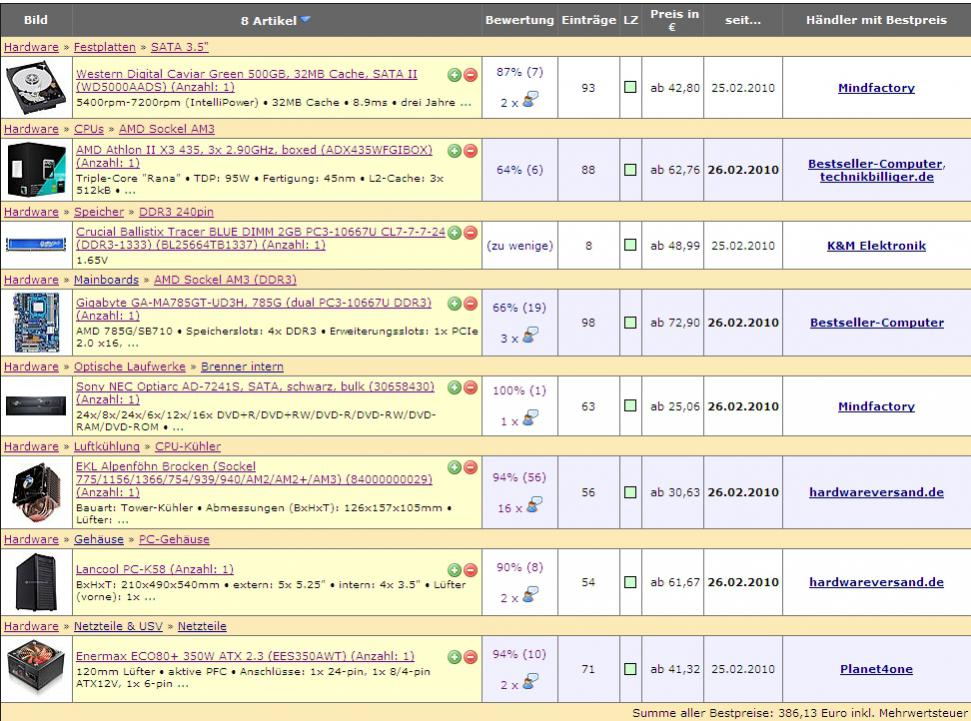Open the 2 x comments icon for Enermax ECO80+
The image size is (971, 721).
tap(530, 682)
